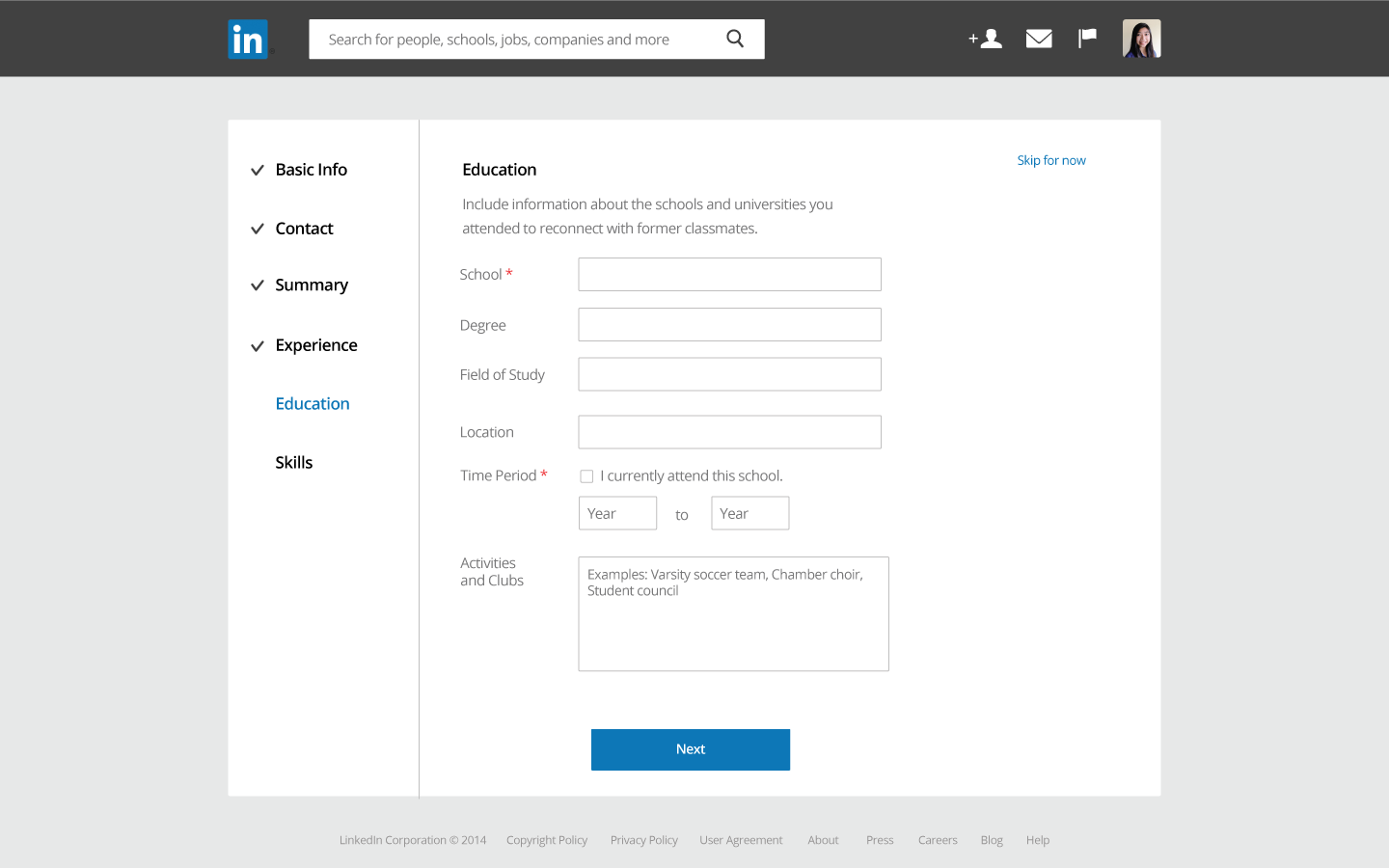Open the end Year field
Viewport: 1389px width, 868px height.
749,513
